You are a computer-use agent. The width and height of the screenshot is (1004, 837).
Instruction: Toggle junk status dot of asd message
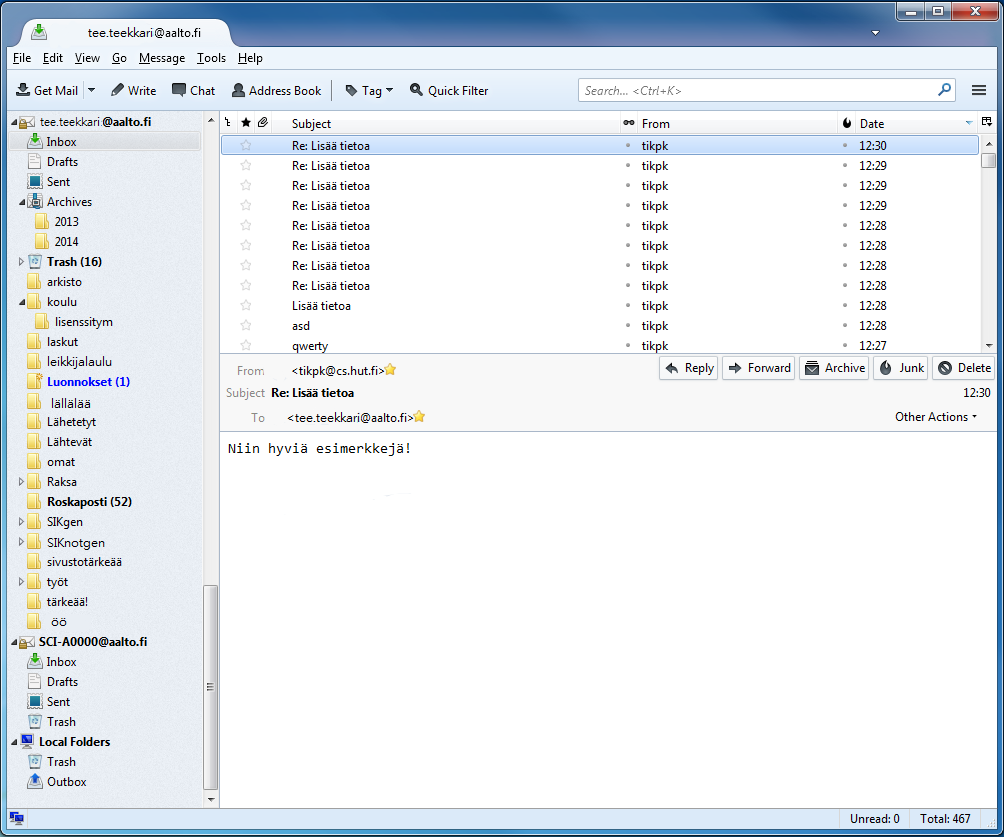[845, 325]
